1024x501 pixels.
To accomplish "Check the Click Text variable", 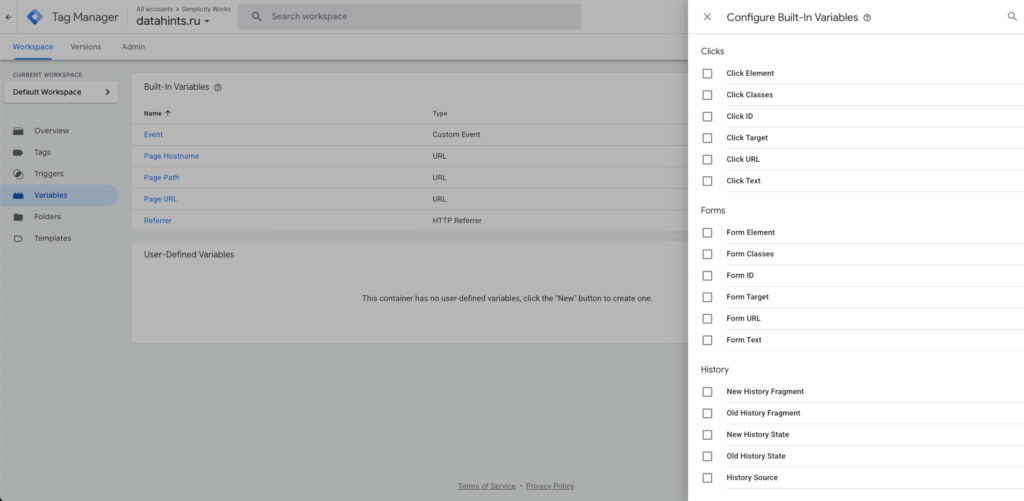I will (707, 181).
